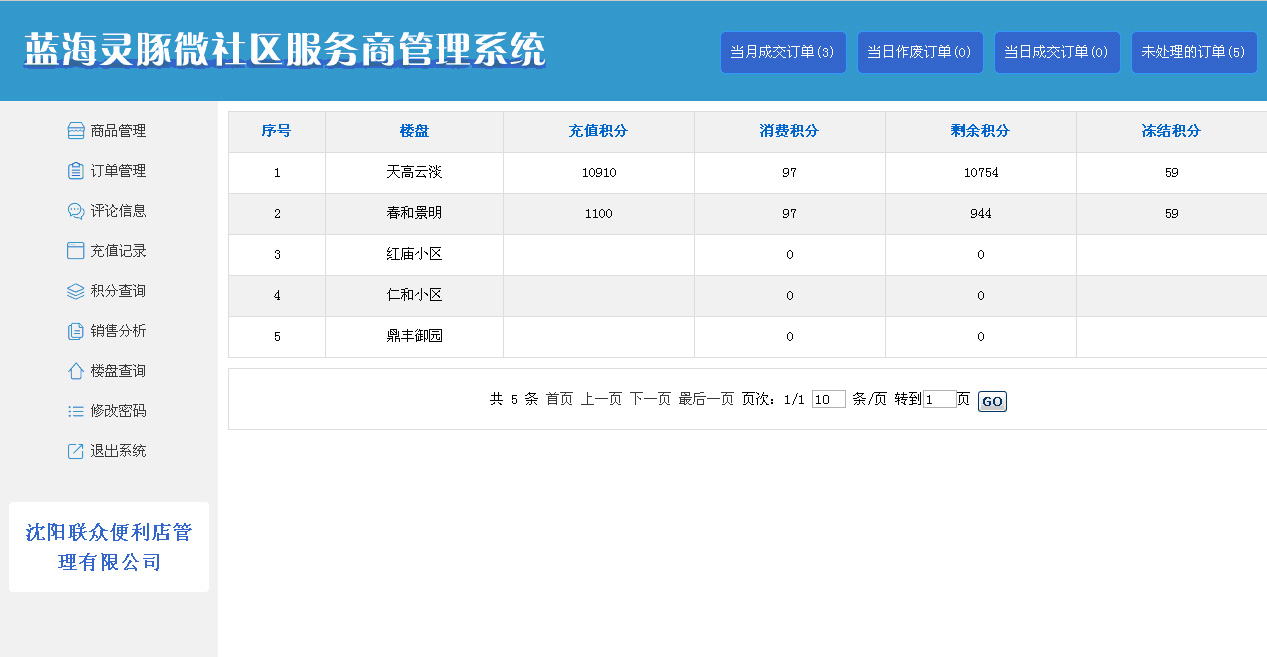Choose 修改密码 in the sidebar
1267x657 pixels.
tap(118, 411)
